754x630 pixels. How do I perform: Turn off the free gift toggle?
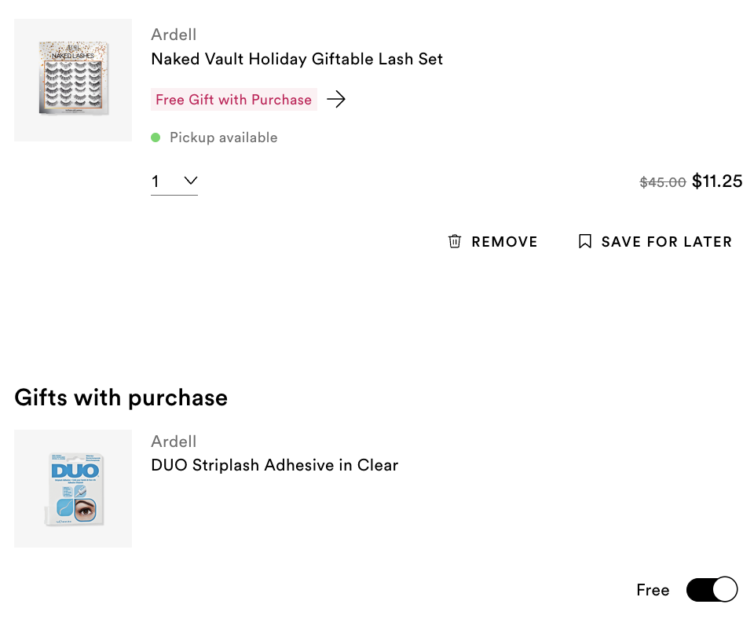[x=711, y=590]
